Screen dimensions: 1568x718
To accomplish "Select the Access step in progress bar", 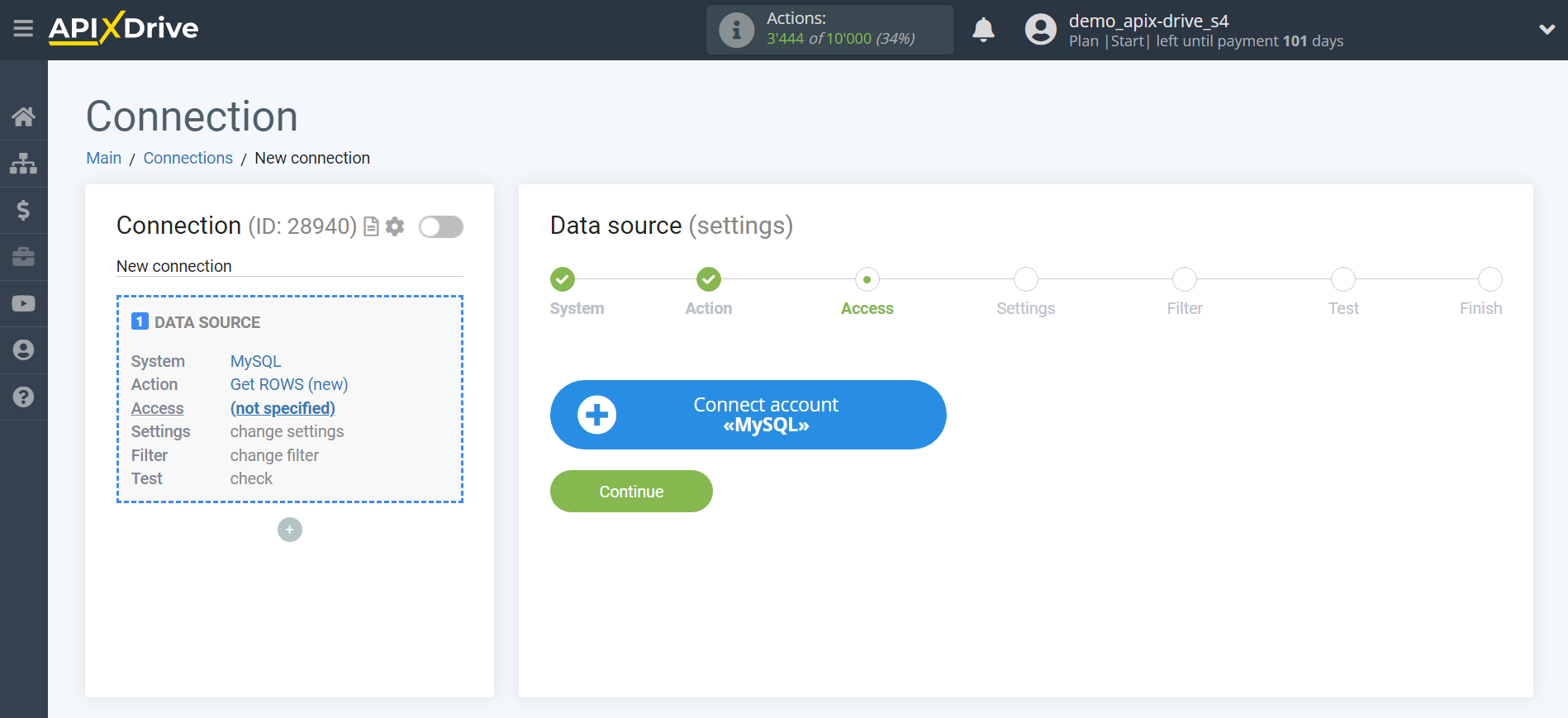I will (867, 279).
